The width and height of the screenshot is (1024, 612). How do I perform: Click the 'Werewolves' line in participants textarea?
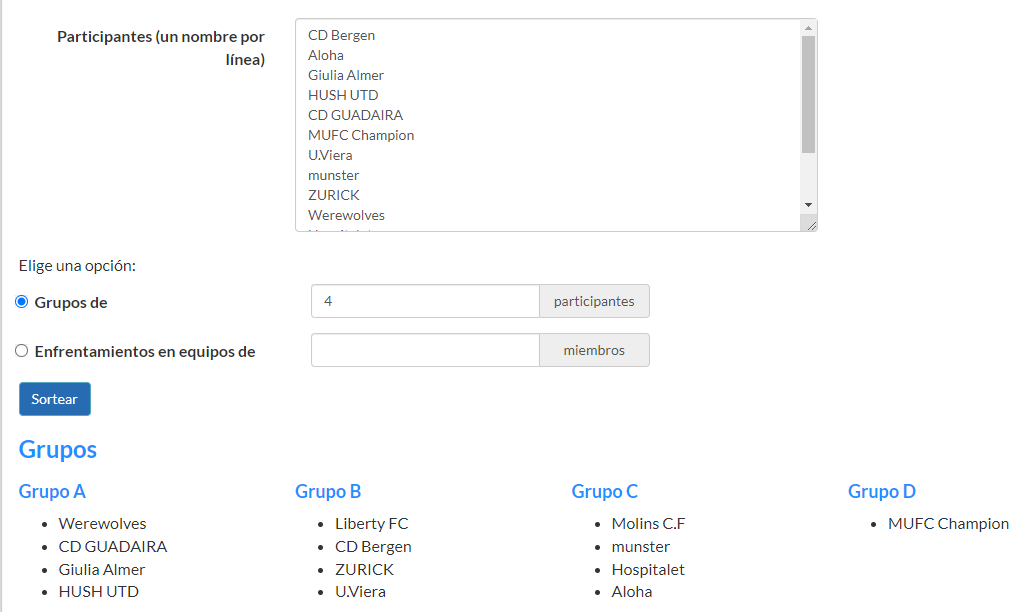pos(346,215)
